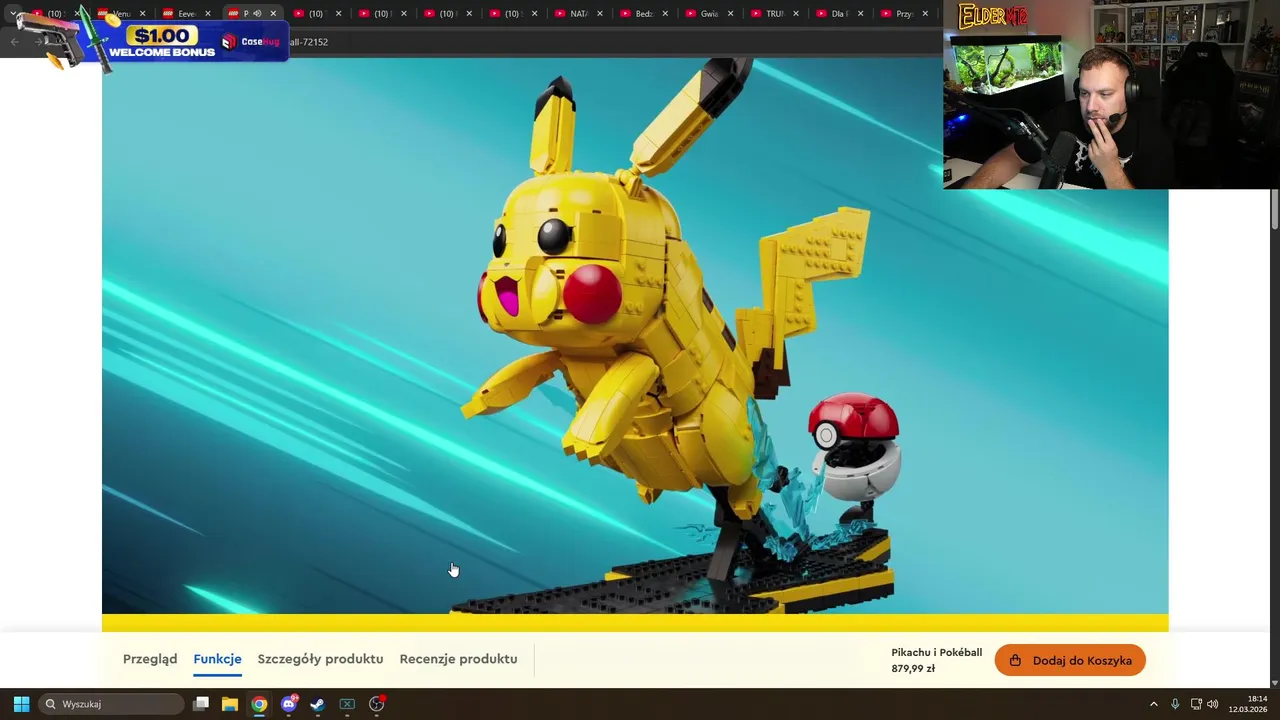
Task: Click the Wyszukaj taskbar search box
Action: coord(110,704)
